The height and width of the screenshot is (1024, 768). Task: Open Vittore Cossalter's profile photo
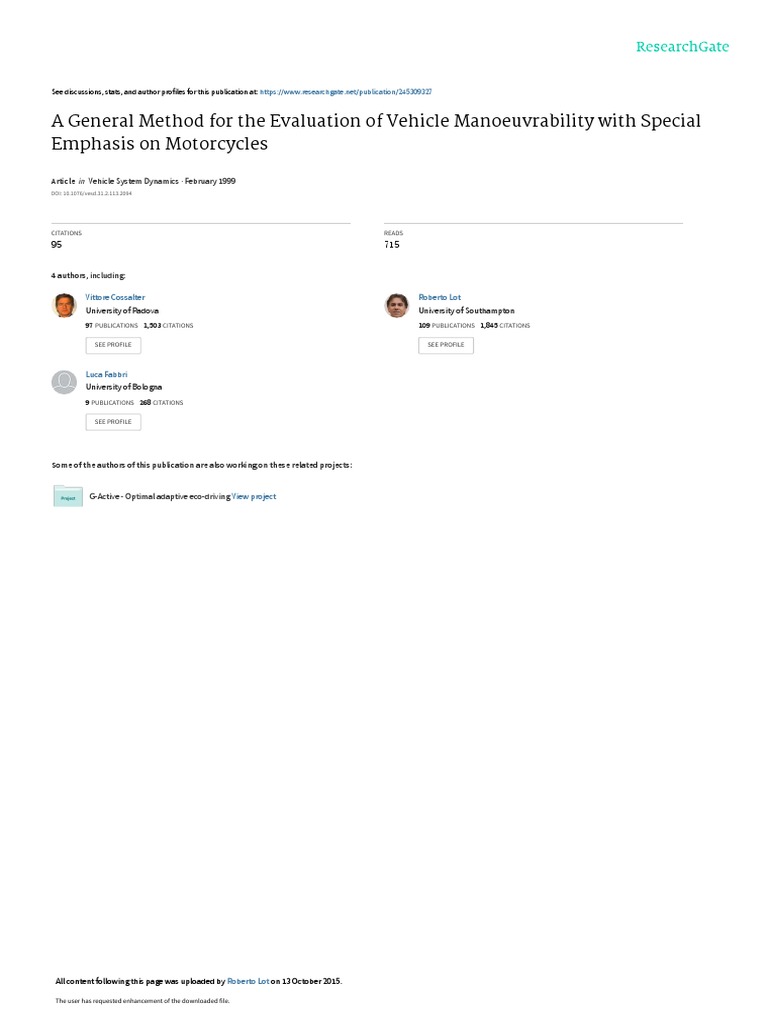(x=64, y=305)
